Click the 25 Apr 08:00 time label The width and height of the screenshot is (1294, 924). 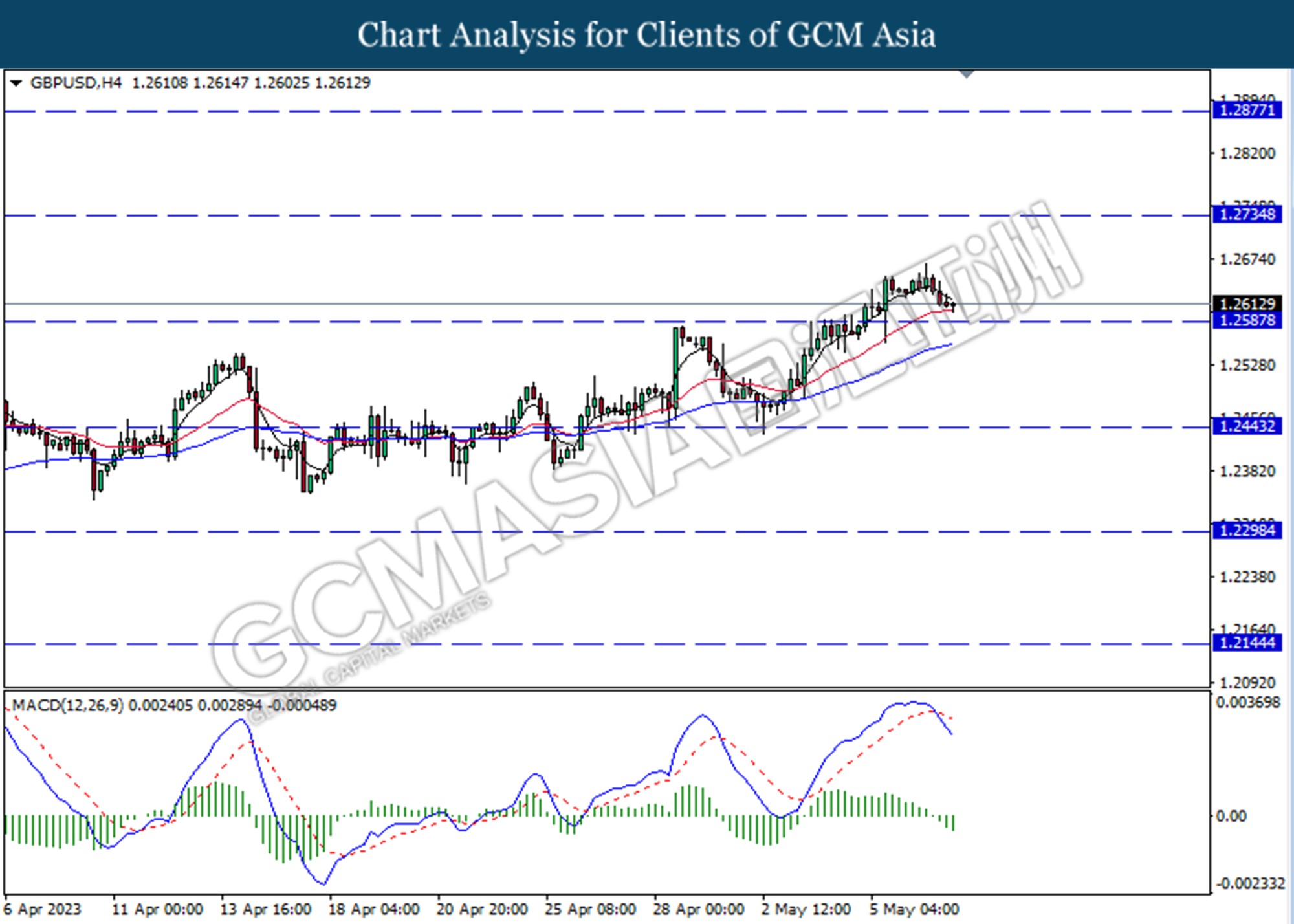pyautogui.click(x=590, y=909)
